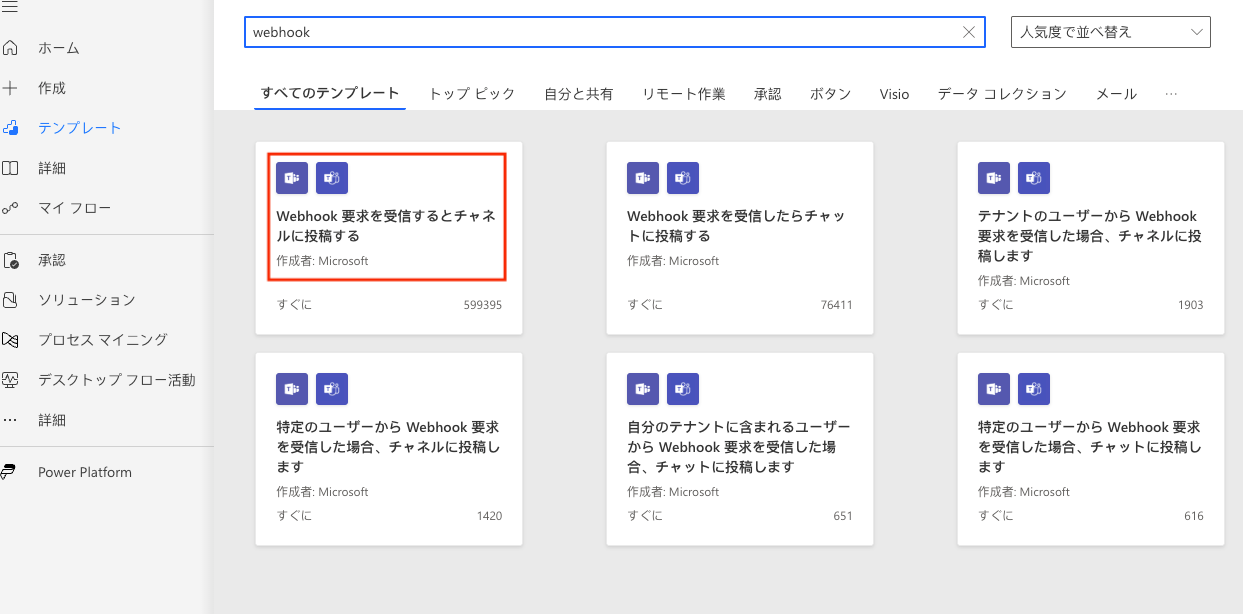
Task: Click the usage count 599395
Action: click(483, 305)
